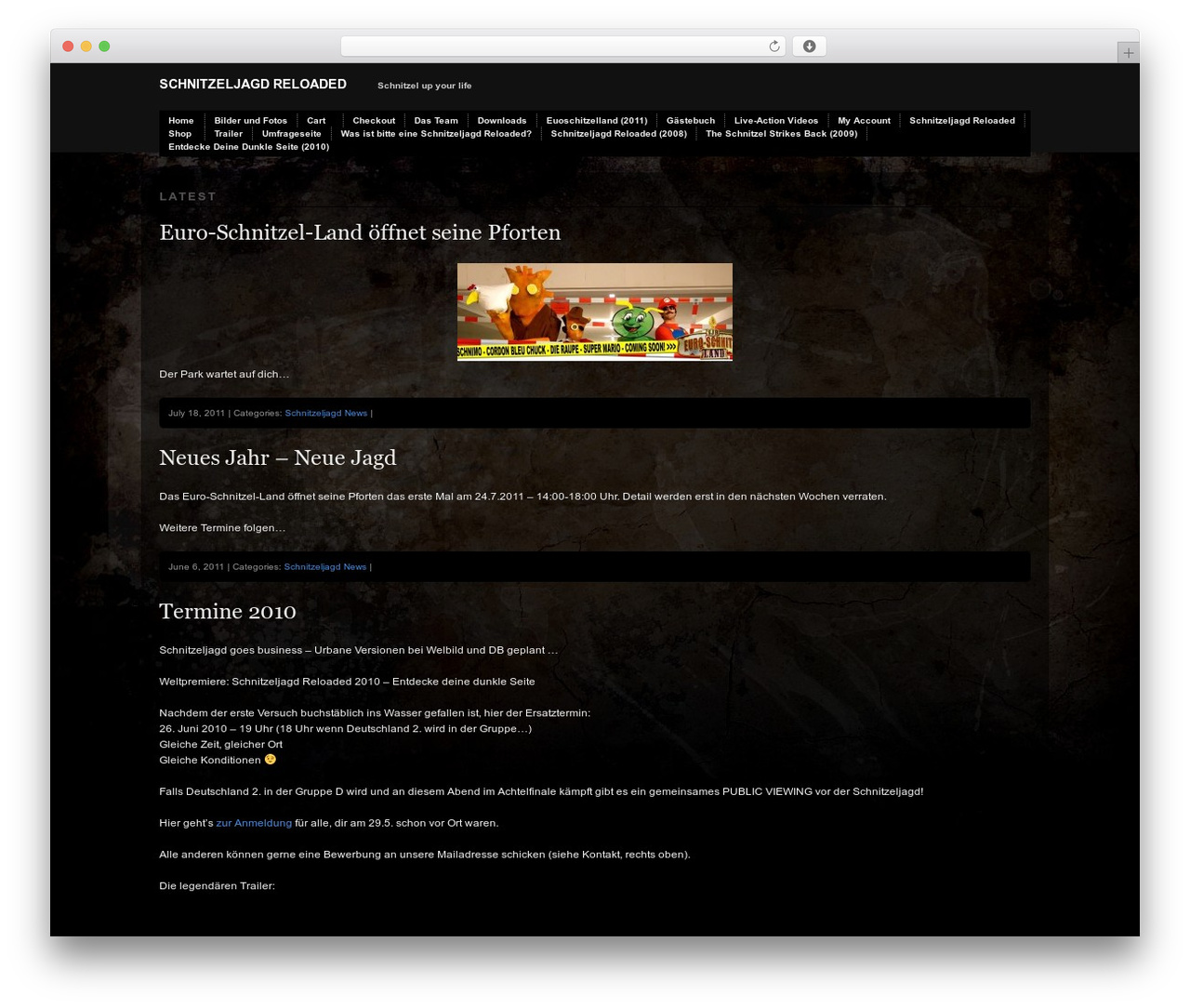The height and width of the screenshot is (1008, 1190).
Task: Open The Schnitzel Strikes Back (2009)
Action: pos(782,134)
